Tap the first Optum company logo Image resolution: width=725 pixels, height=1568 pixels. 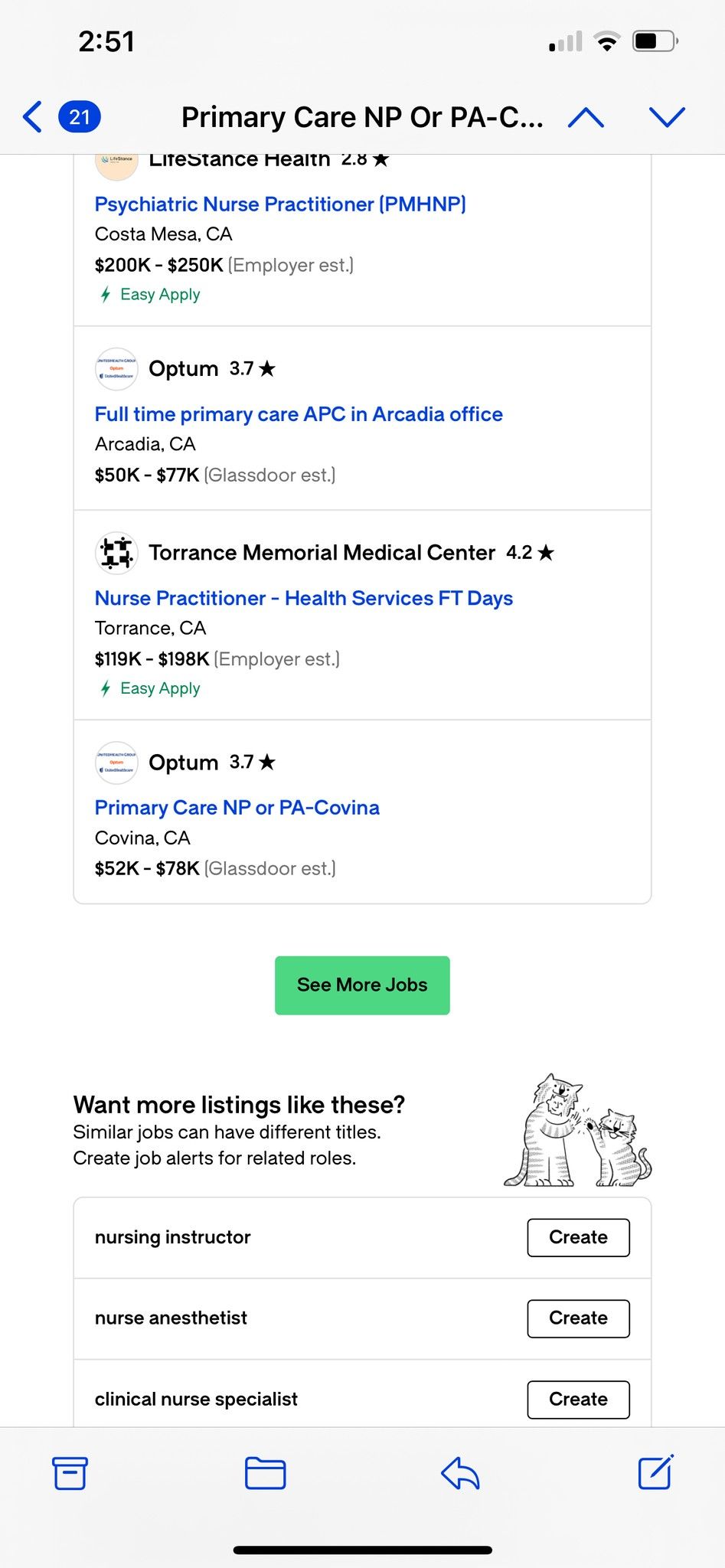[x=116, y=369]
